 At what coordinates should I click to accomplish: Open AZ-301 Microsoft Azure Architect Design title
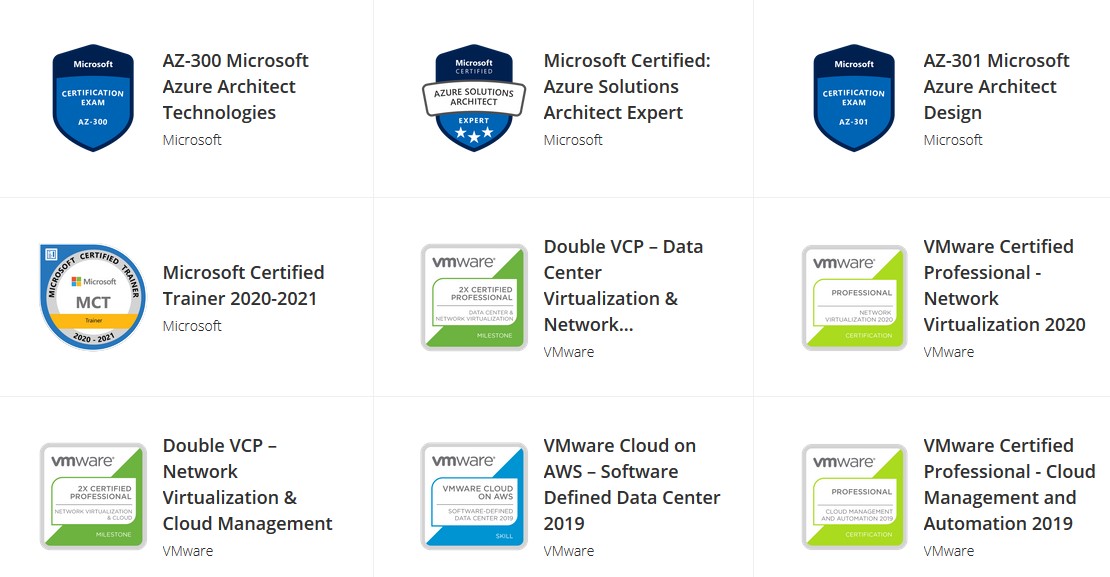[996, 86]
